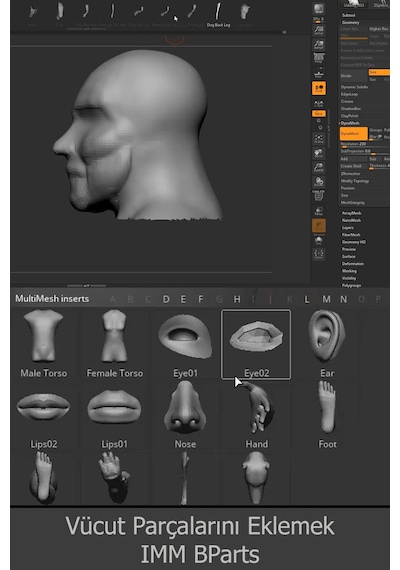Image resolution: width=400 pixels, height=570 pixels.
Task: Toggle Local transformations button
Action: 319,88
